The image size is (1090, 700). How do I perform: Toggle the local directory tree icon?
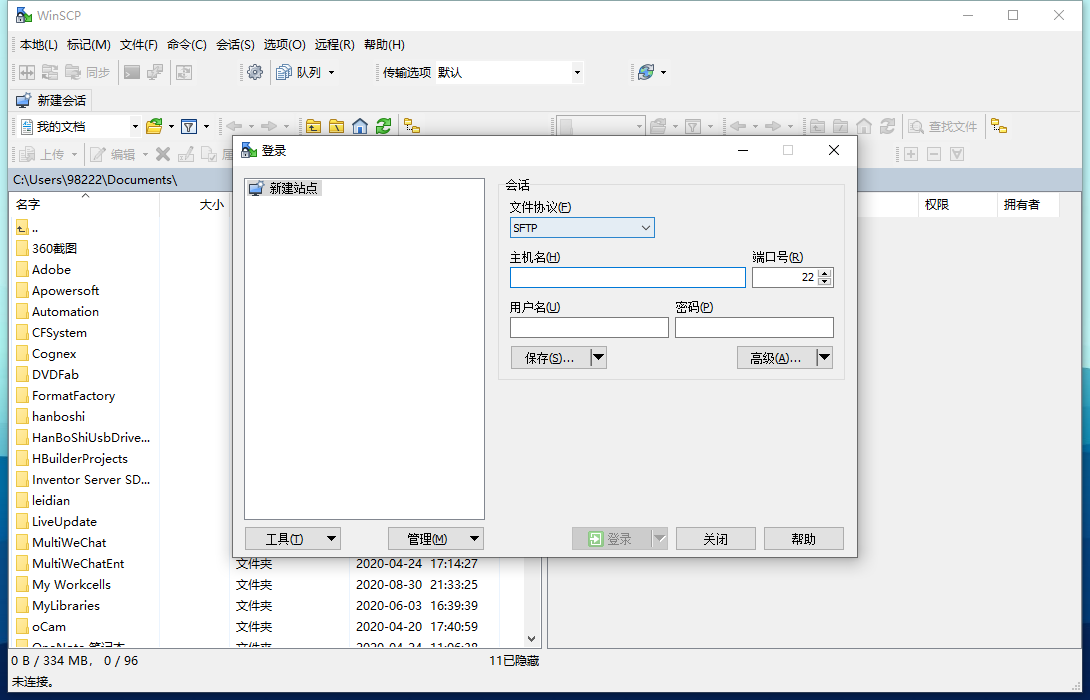[412, 127]
